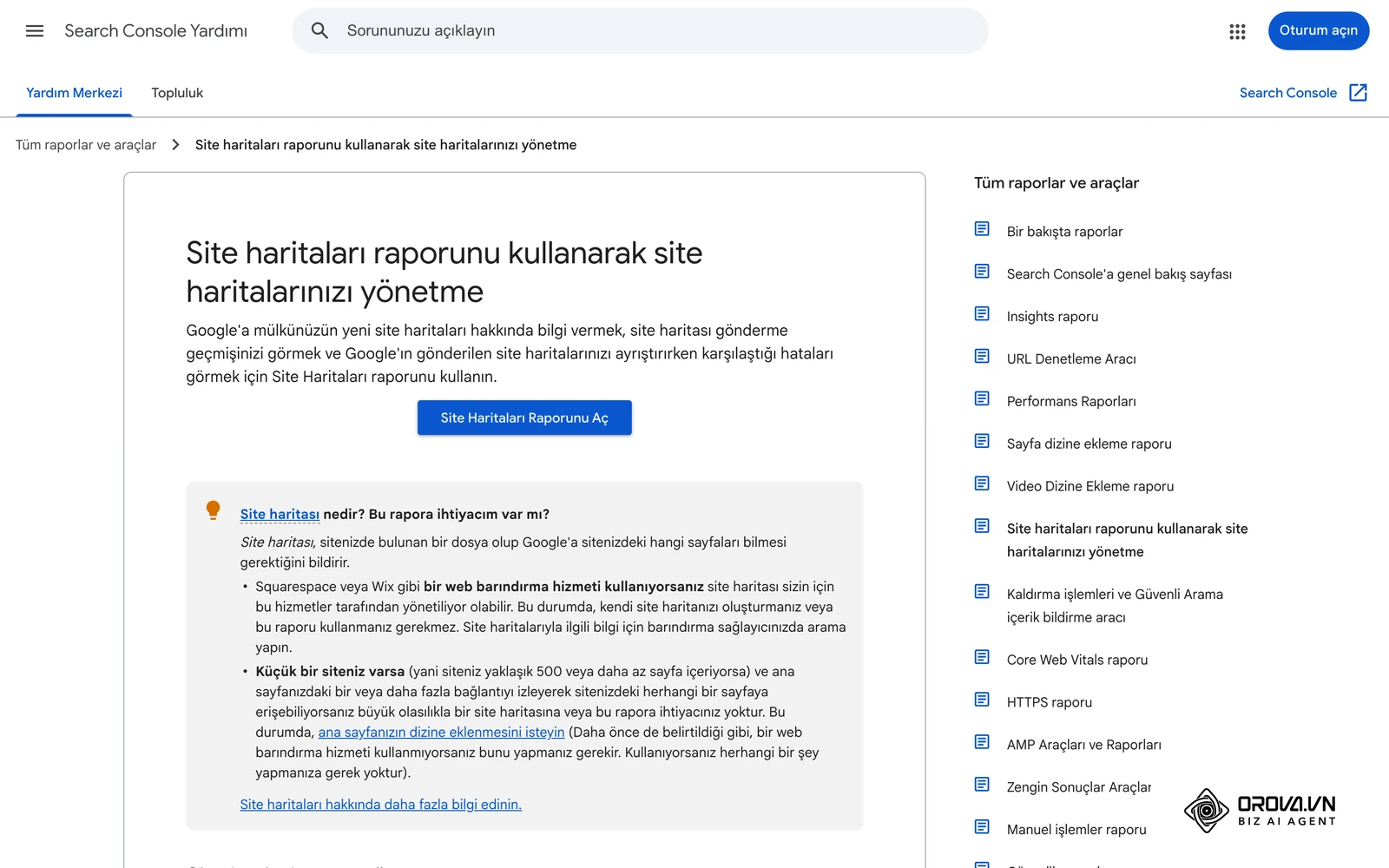Screen dimensions: 1389x868
Task: Click the Site Haritaları Raporunu Aç button
Action: tap(524, 418)
